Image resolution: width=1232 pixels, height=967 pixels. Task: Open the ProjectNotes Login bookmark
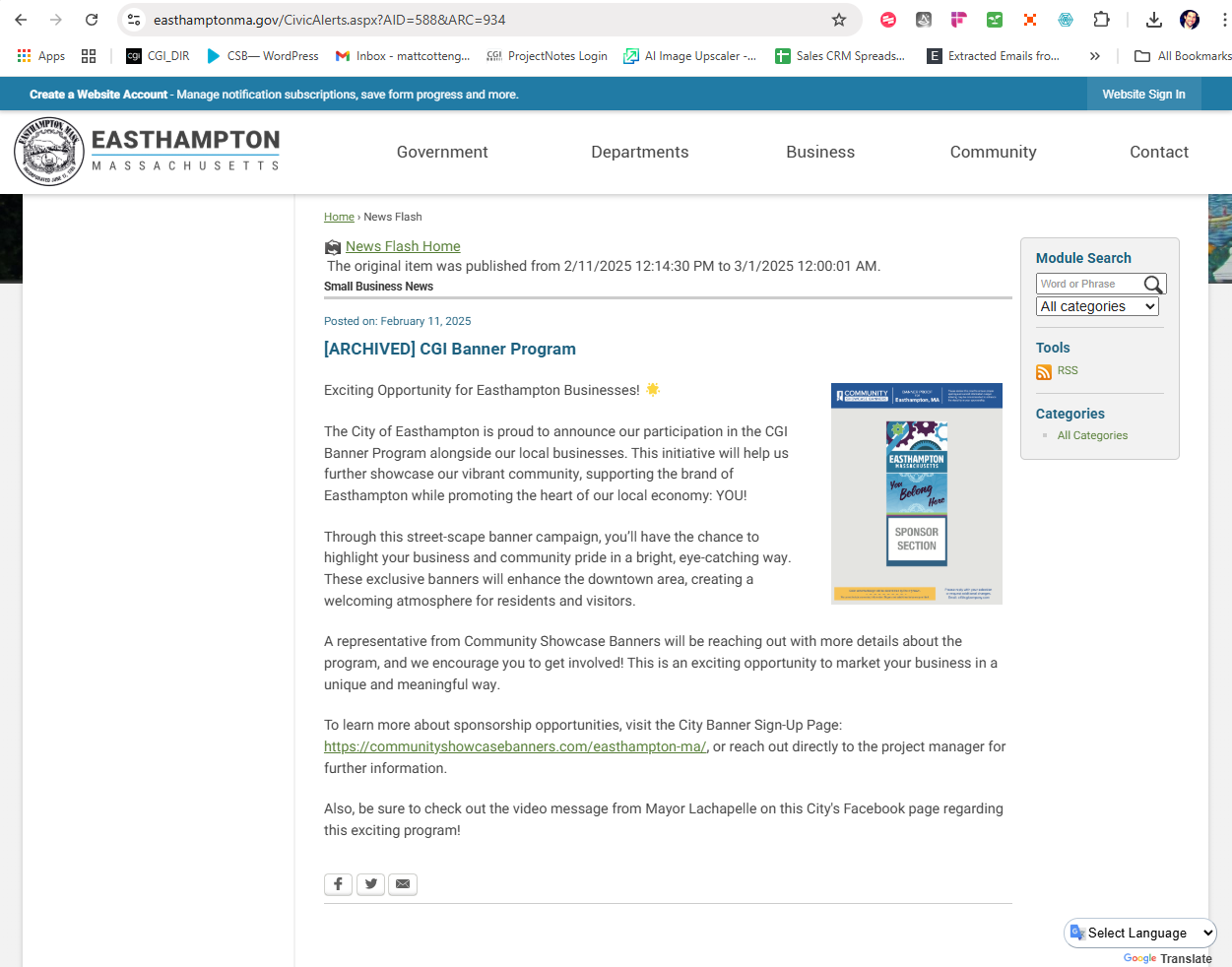click(547, 56)
